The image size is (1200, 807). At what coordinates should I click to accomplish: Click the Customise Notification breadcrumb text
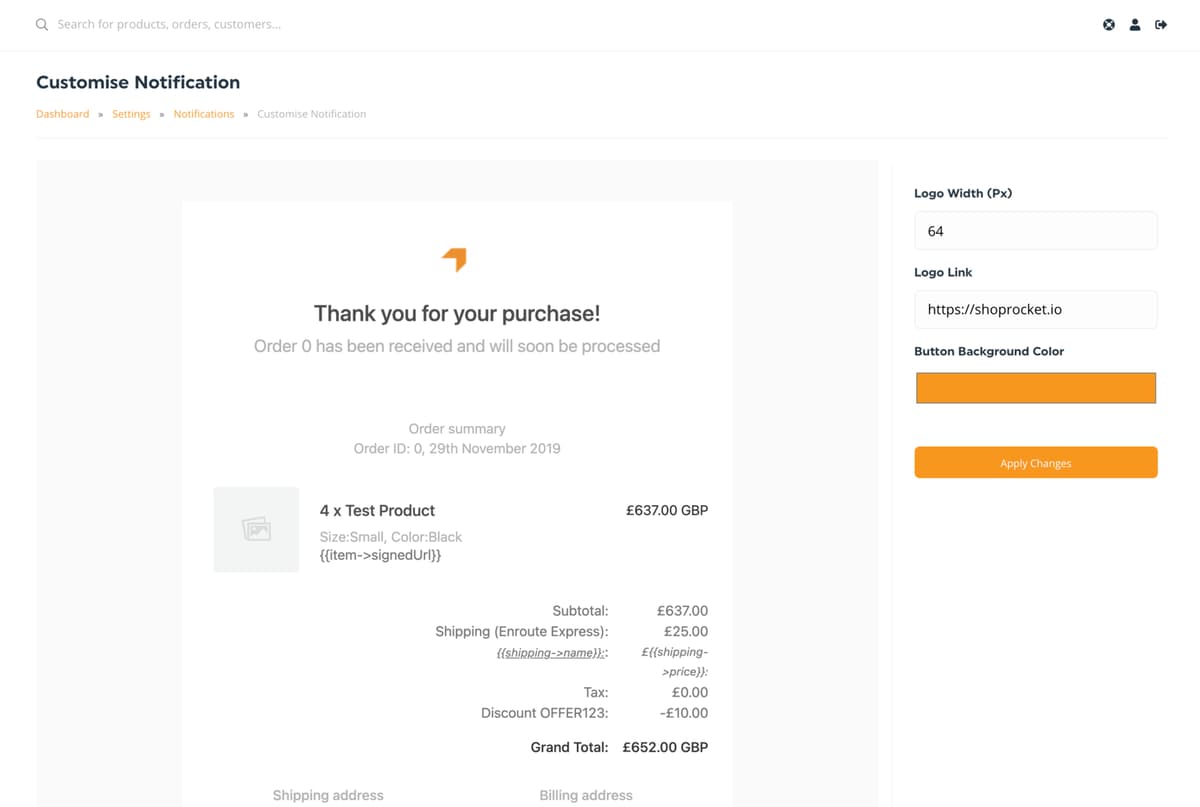(311, 114)
